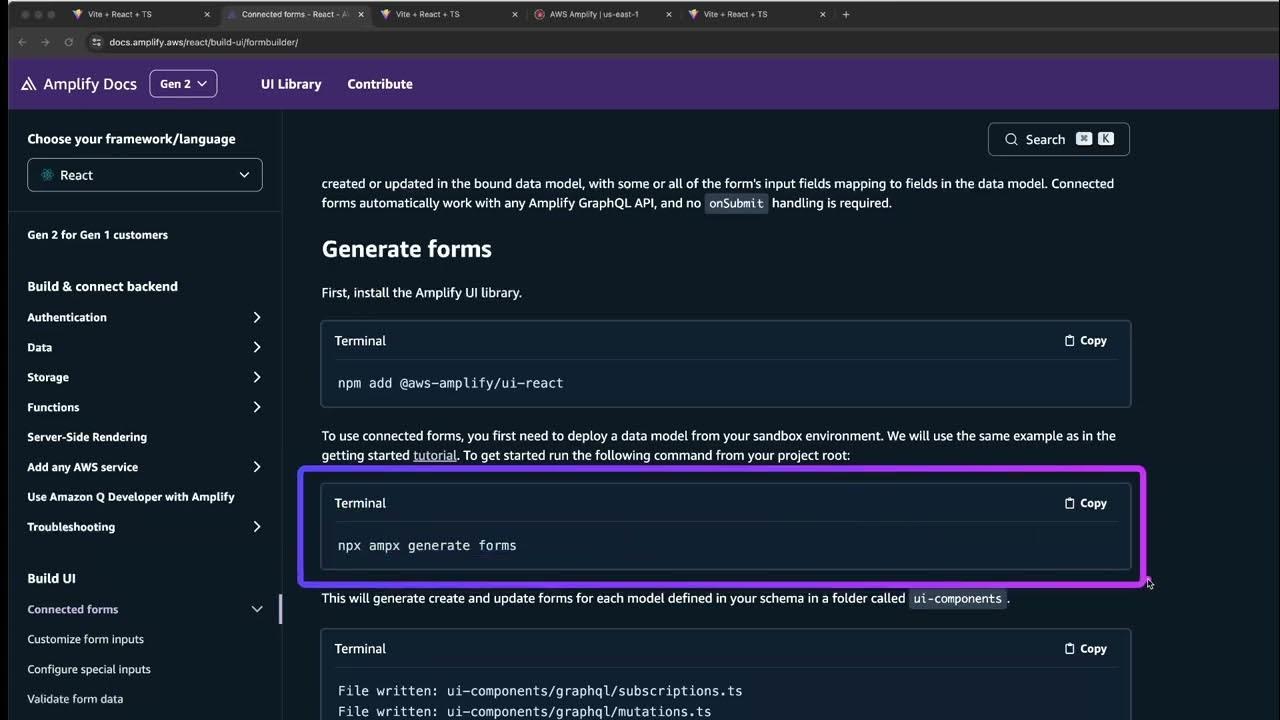Click the Search docs field
Viewport: 1280px width, 720px height.
click(1058, 139)
